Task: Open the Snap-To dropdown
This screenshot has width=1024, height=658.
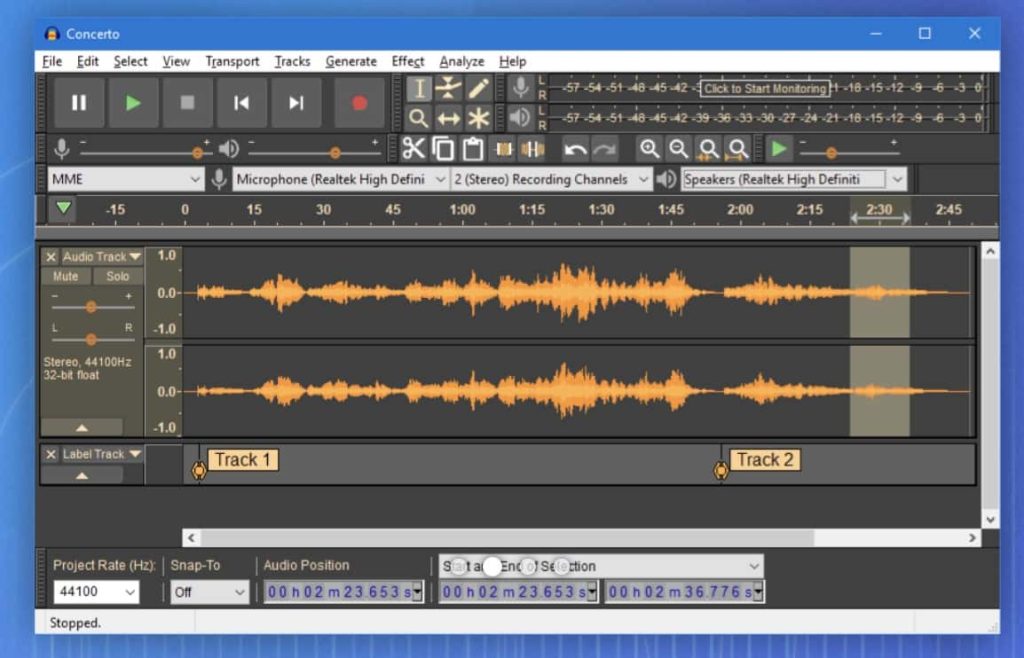Action: click(209, 592)
